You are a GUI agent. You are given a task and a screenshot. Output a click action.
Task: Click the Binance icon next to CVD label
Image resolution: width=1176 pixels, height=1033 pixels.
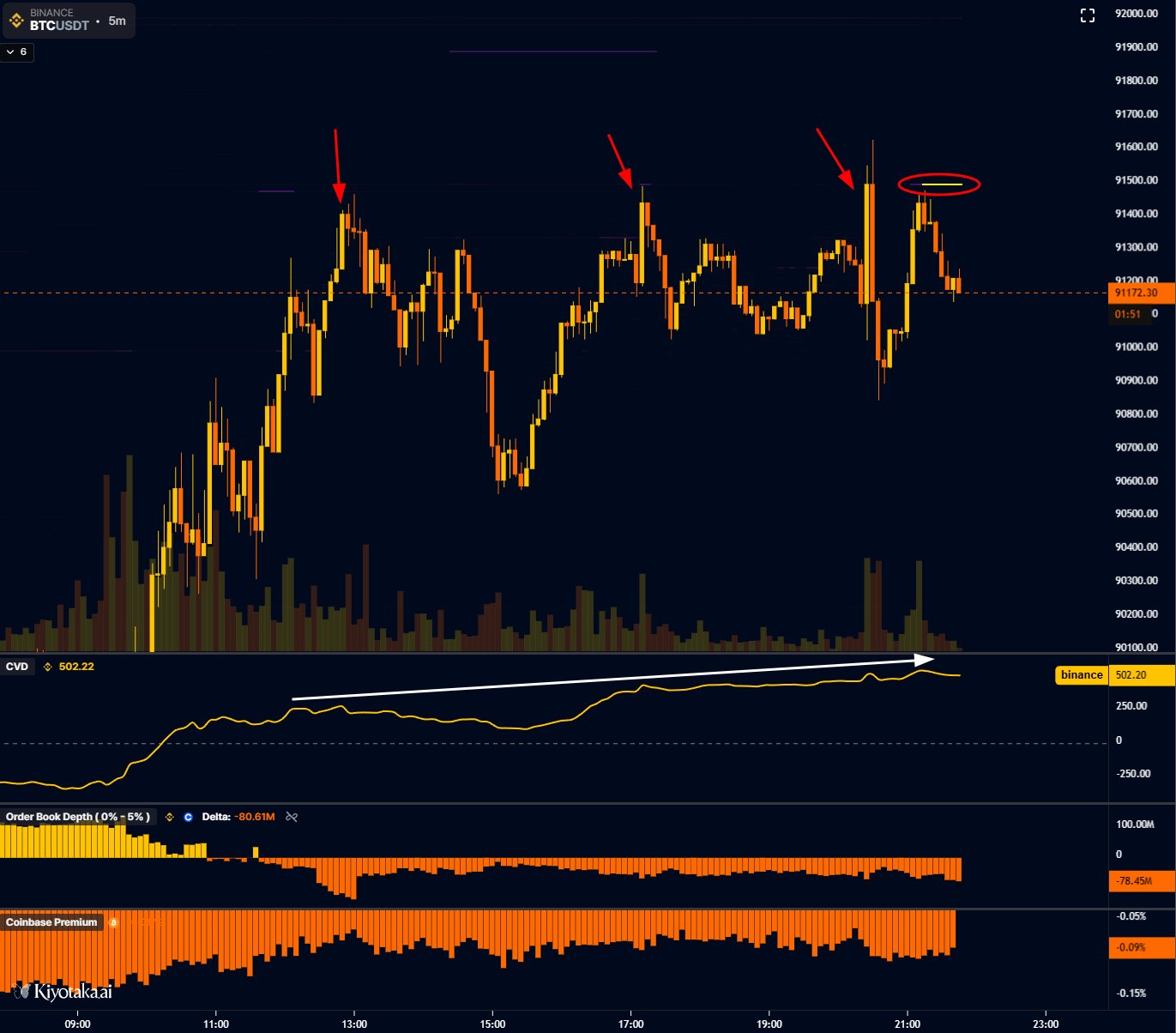click(47, 667)
